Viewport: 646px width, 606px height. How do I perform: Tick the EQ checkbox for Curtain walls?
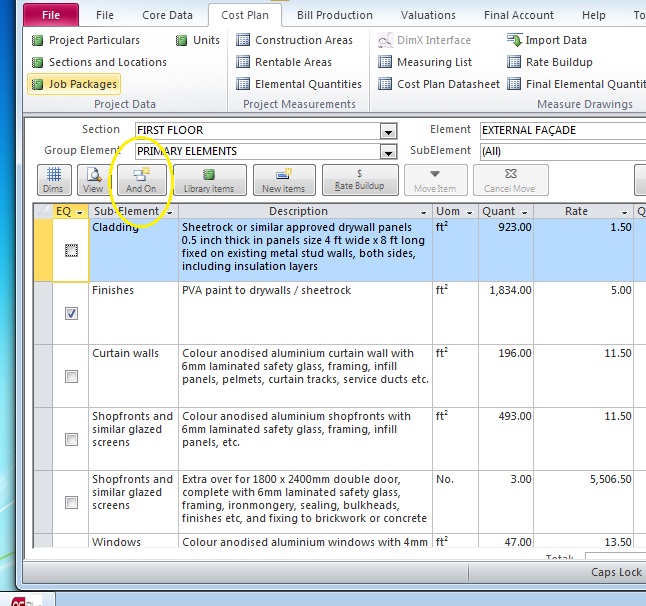click(71, 377)
